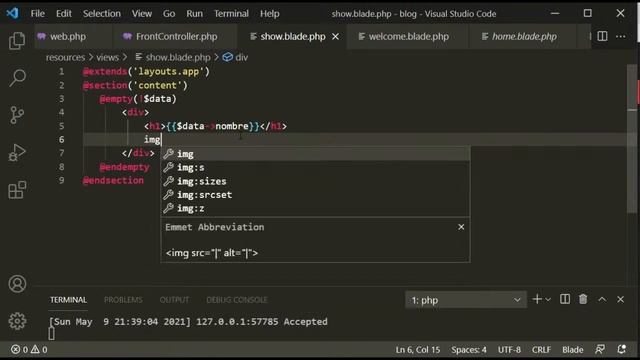The image size is (640, 360).
Task: Click the editor vertical scrollbar
Action: 632,139
